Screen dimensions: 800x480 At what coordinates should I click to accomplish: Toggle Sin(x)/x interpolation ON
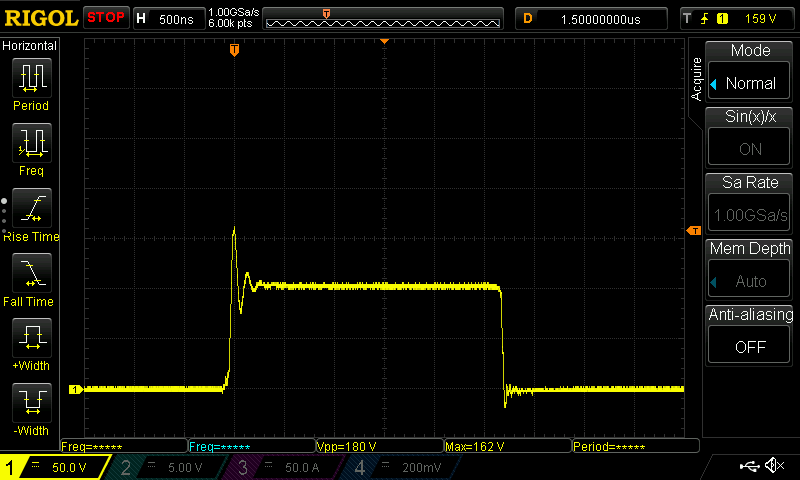tap(750, 148)
